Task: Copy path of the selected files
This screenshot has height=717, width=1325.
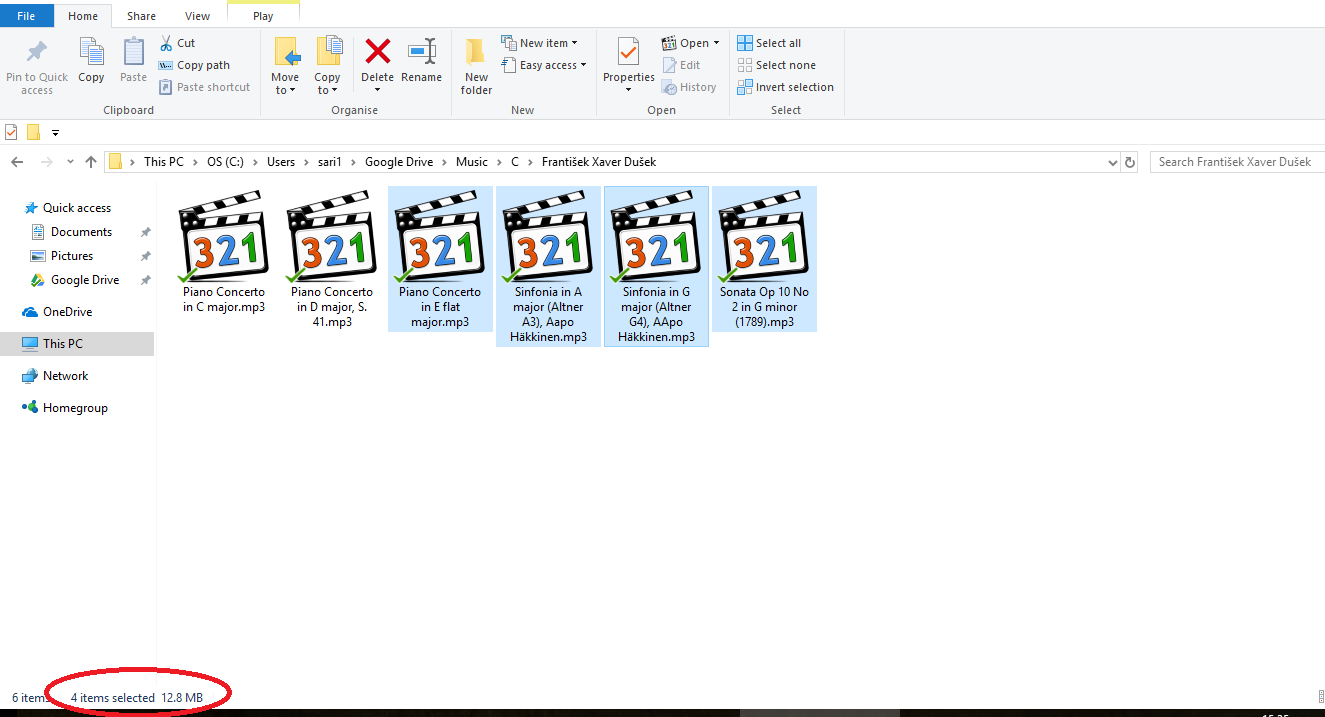Action: 196,64
